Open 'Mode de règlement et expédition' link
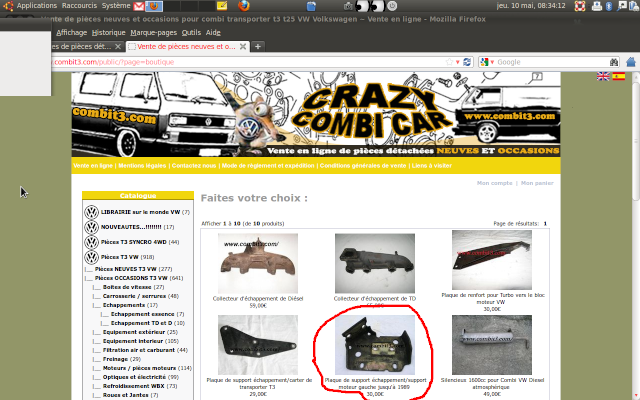 click(268, 166)
